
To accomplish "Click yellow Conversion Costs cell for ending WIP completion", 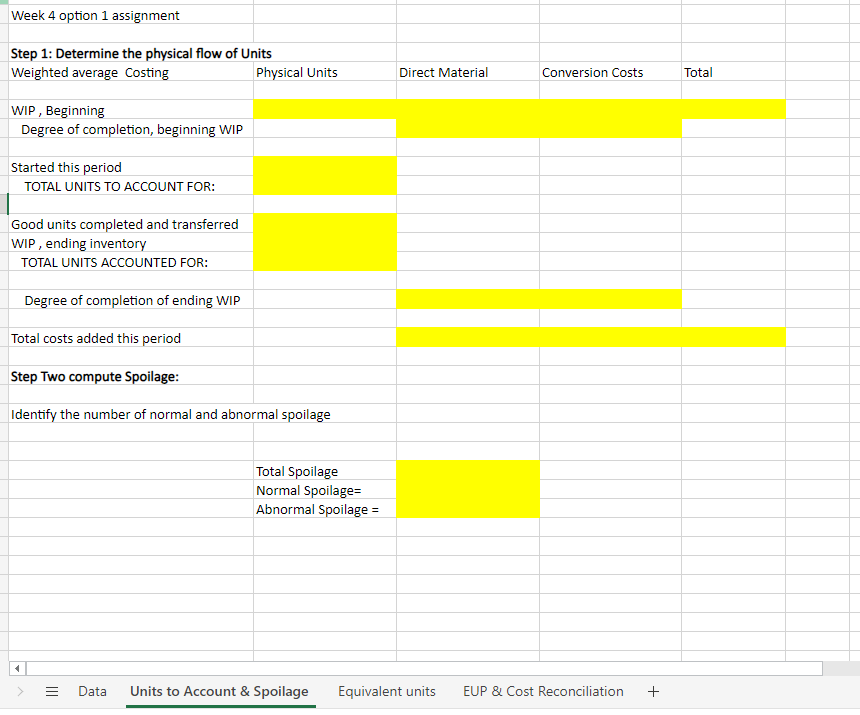I will tap(610, 299).
